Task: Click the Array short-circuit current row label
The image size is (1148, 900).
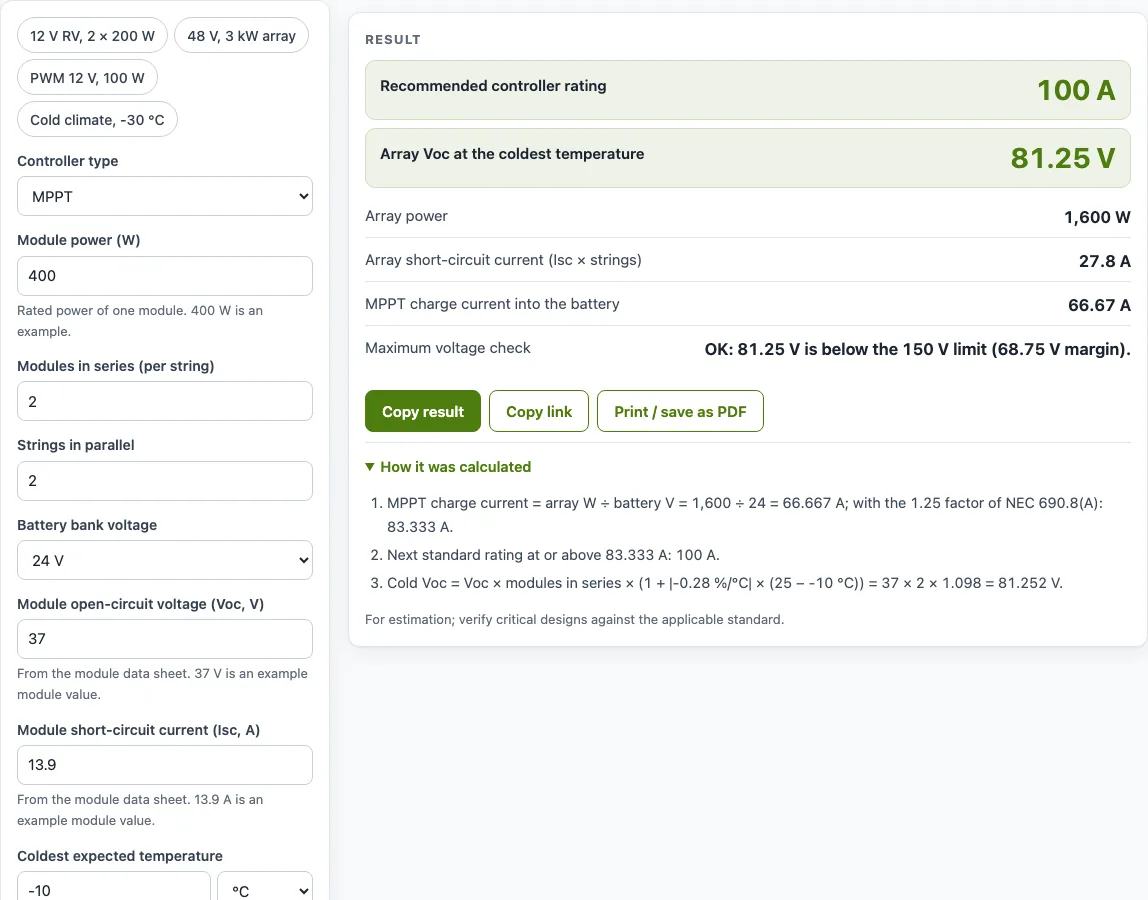Action: pyautogui.click(x=503, y=260)
